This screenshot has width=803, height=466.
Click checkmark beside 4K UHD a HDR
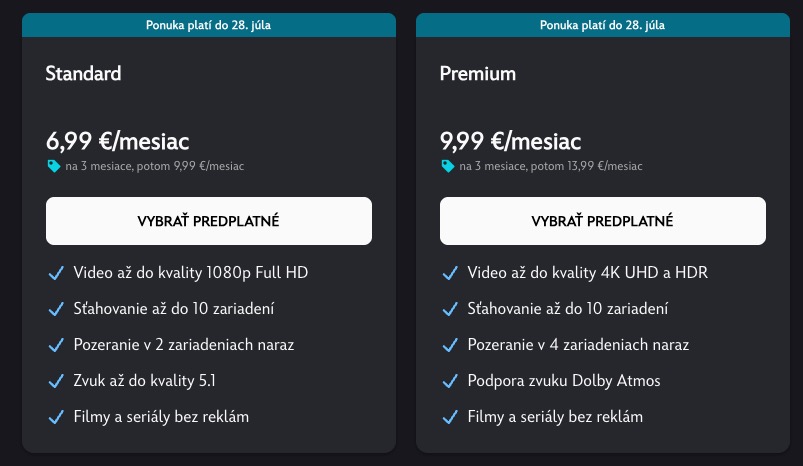tap(450, 273)
